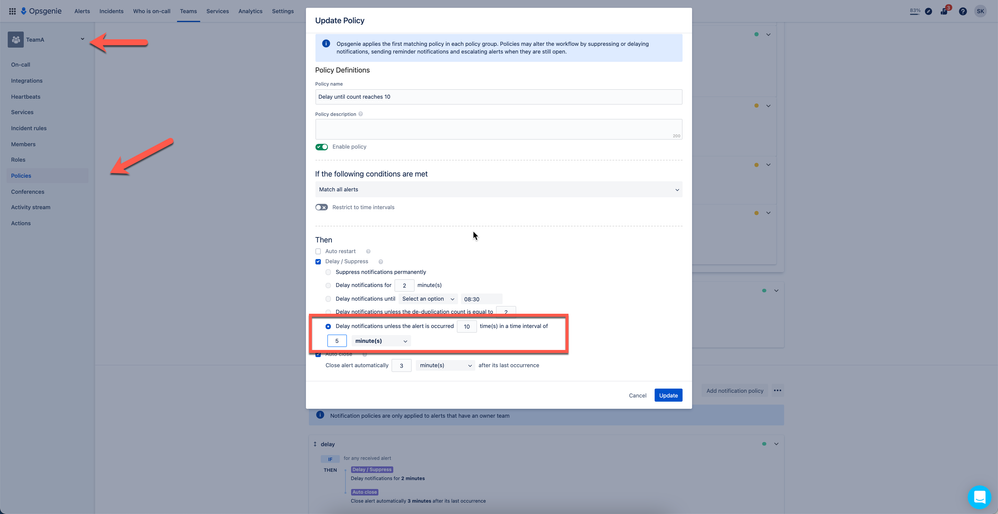
Task: Open the bold minute(s) interval dropdown
Action: [381, 341]
